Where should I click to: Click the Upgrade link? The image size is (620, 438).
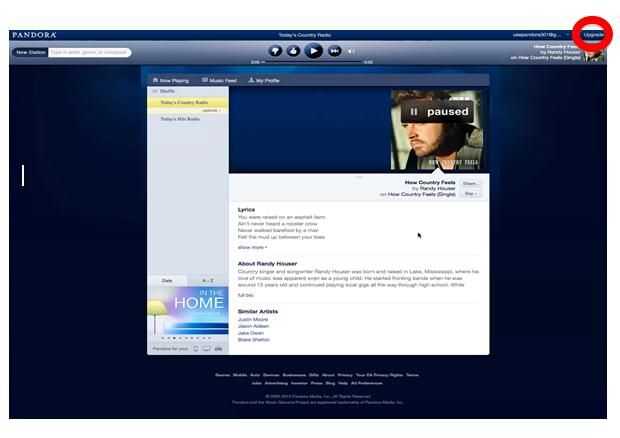point(593,35)
